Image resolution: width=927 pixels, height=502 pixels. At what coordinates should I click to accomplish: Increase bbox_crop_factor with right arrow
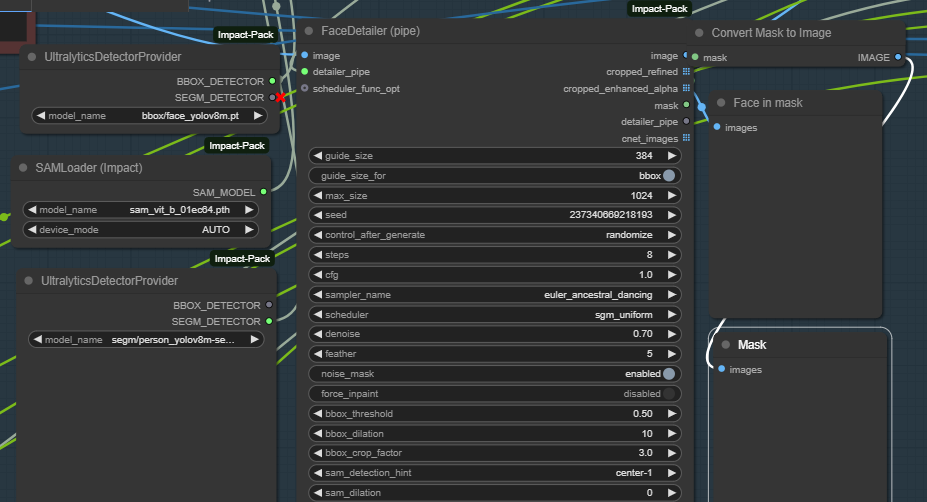click(672, 453)
